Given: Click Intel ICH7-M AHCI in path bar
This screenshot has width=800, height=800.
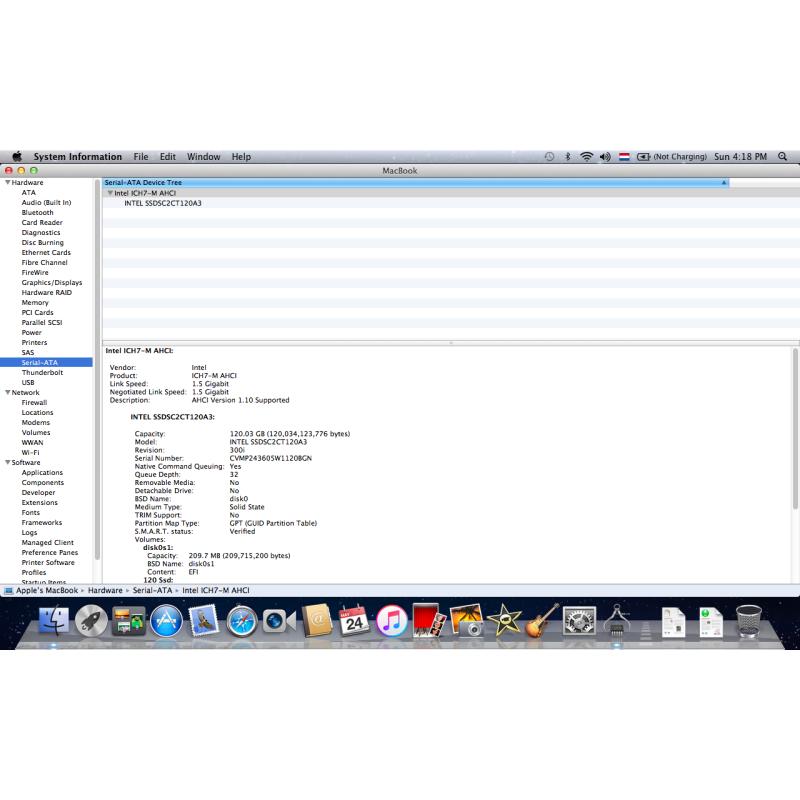Looking at the screenshot, I should [215, 590].
